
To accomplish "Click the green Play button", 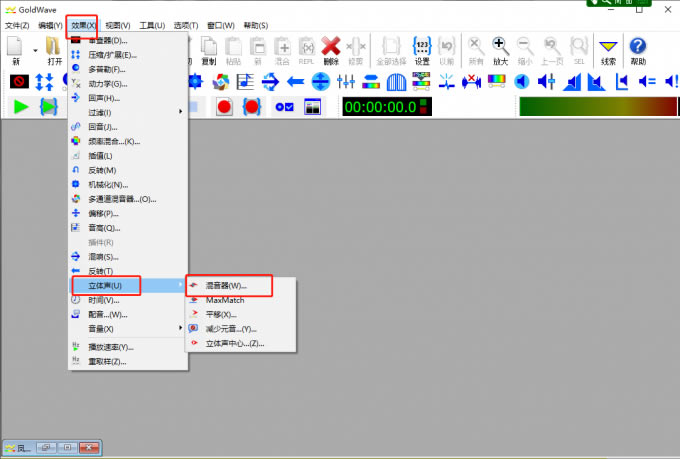I will (x=20, y=106).
